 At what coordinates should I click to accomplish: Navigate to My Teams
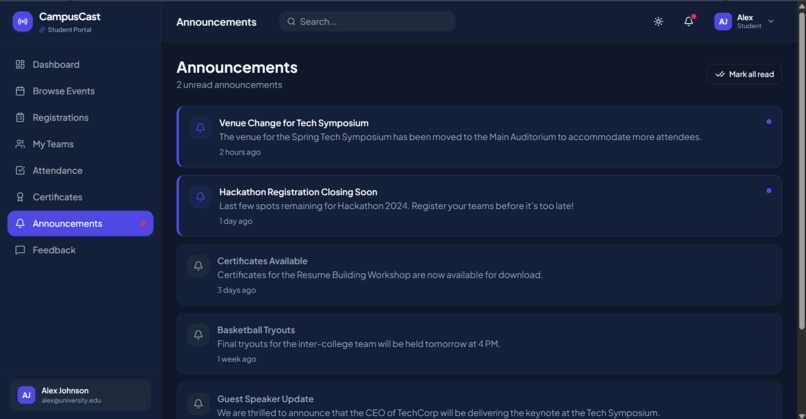[x=80, y=144]
